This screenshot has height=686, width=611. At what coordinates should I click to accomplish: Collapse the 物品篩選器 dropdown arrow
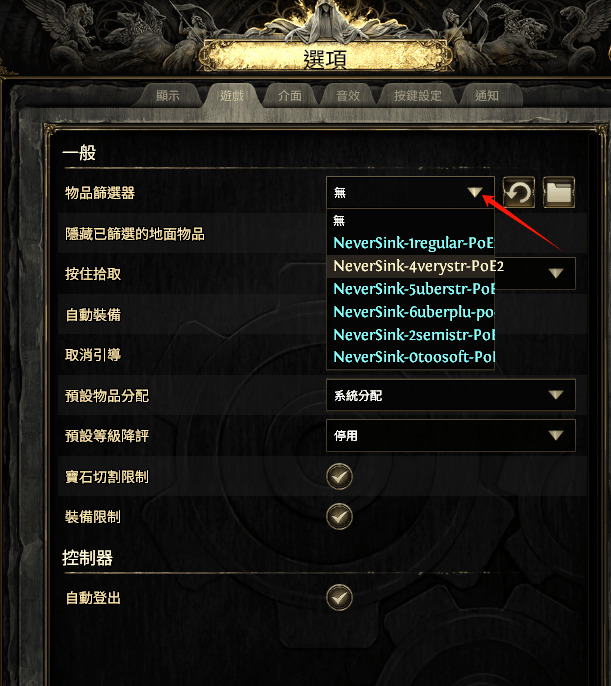pos(475,192)
